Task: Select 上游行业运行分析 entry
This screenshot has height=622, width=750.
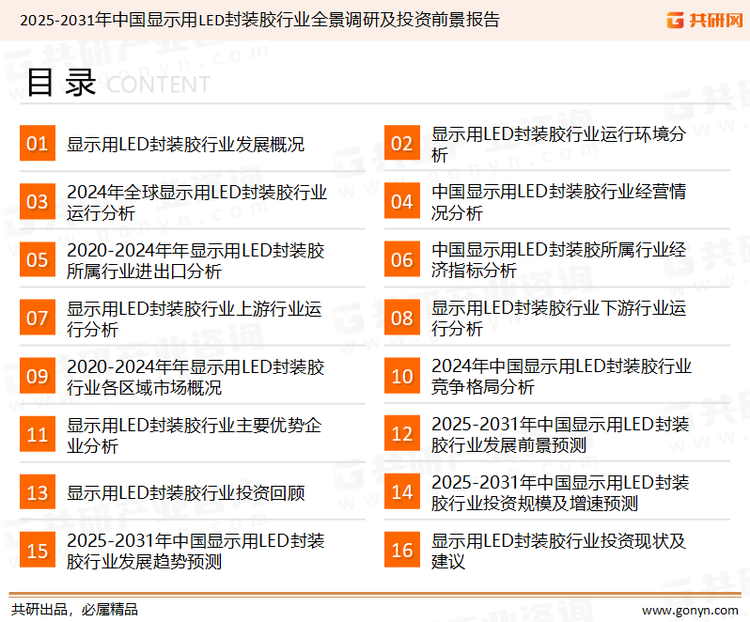Action: pos(194,319)
